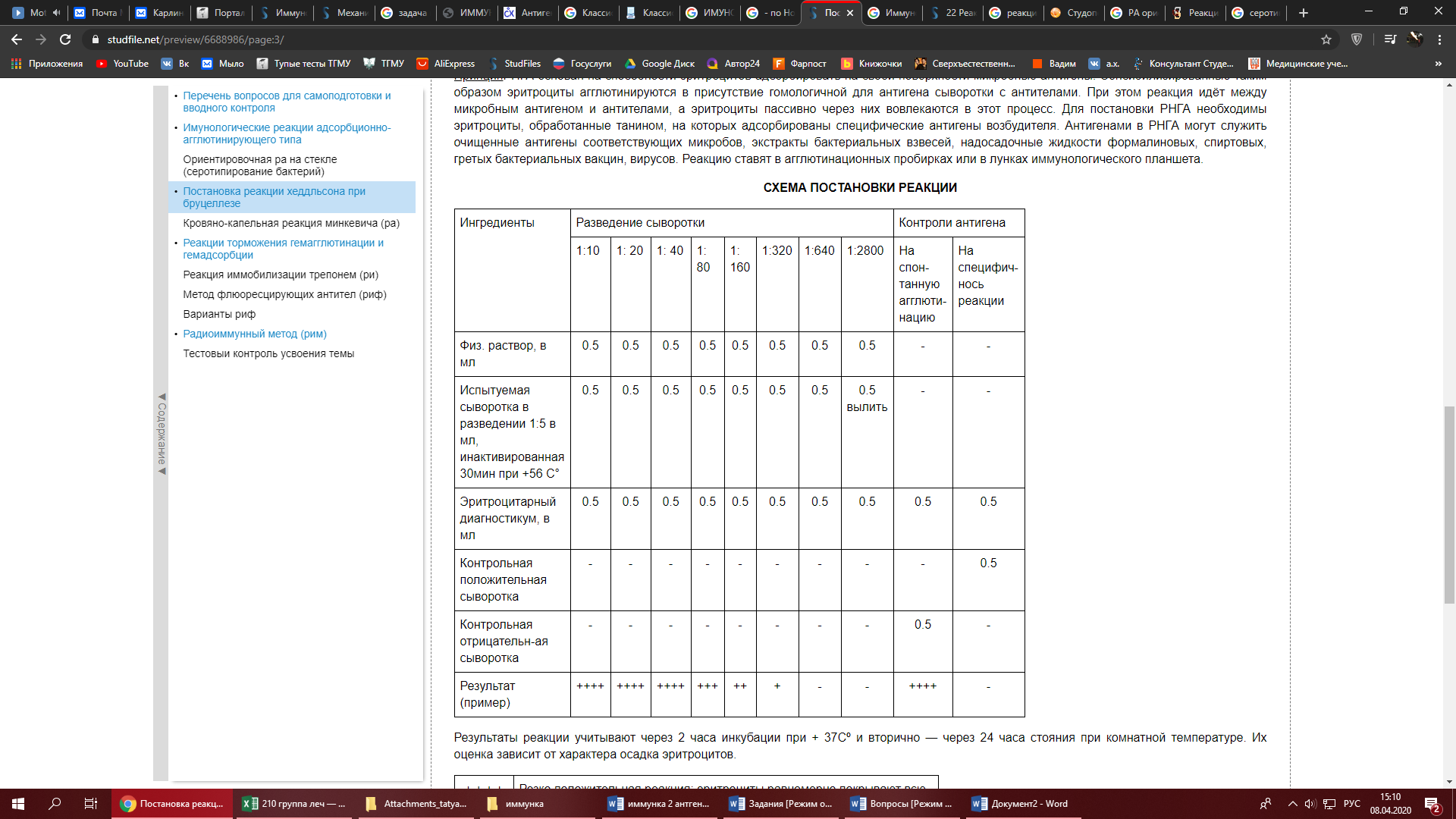Select Кровяно-капельная реакция минкевича item
Screen dimensions: 1456x819
pos(290,223)
